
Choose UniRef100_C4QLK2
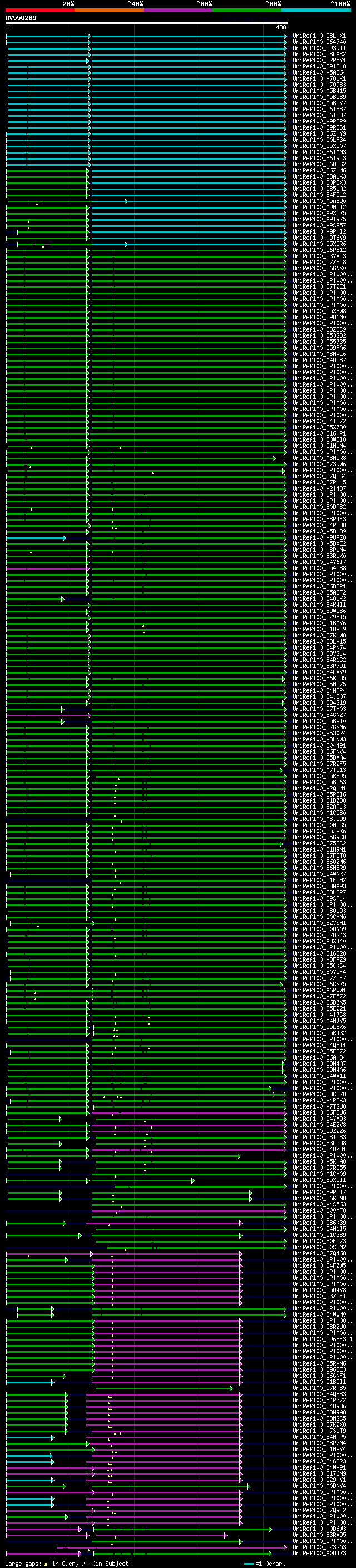tap(319, 598)
